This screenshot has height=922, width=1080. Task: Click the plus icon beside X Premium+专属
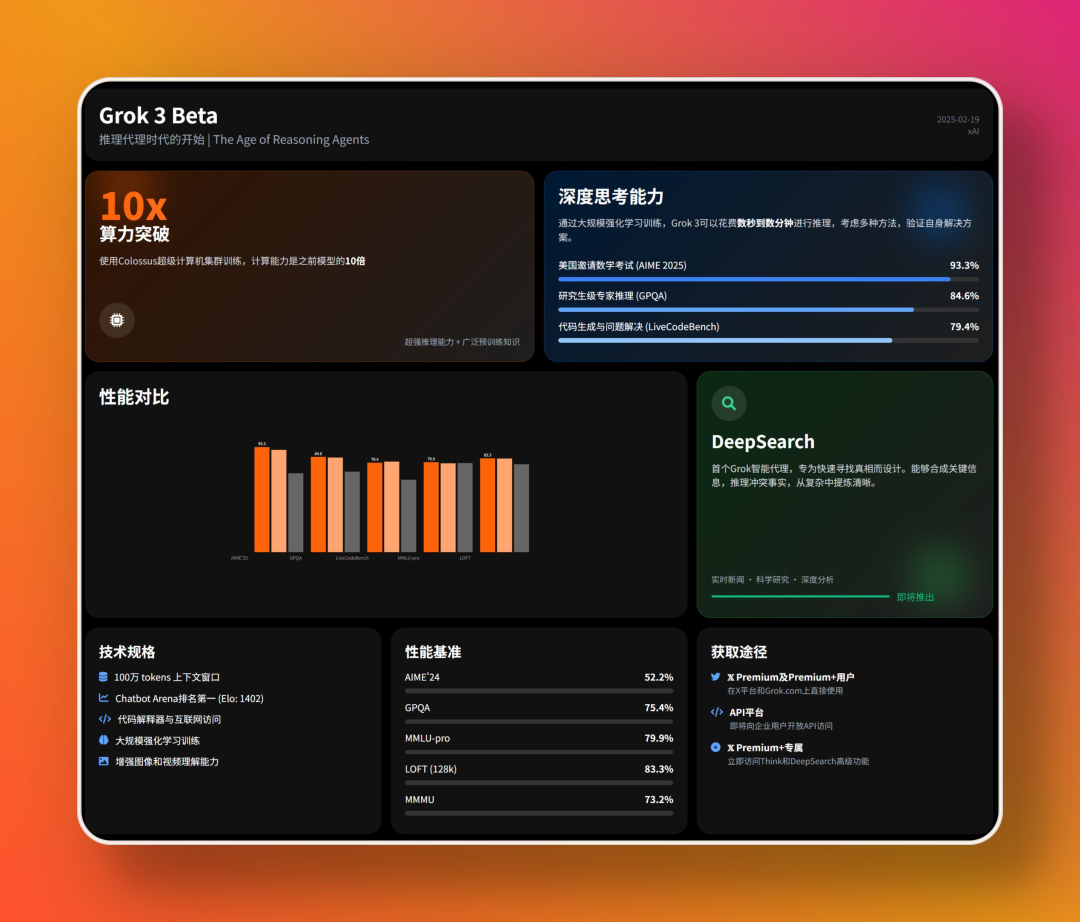coord(716,747)
